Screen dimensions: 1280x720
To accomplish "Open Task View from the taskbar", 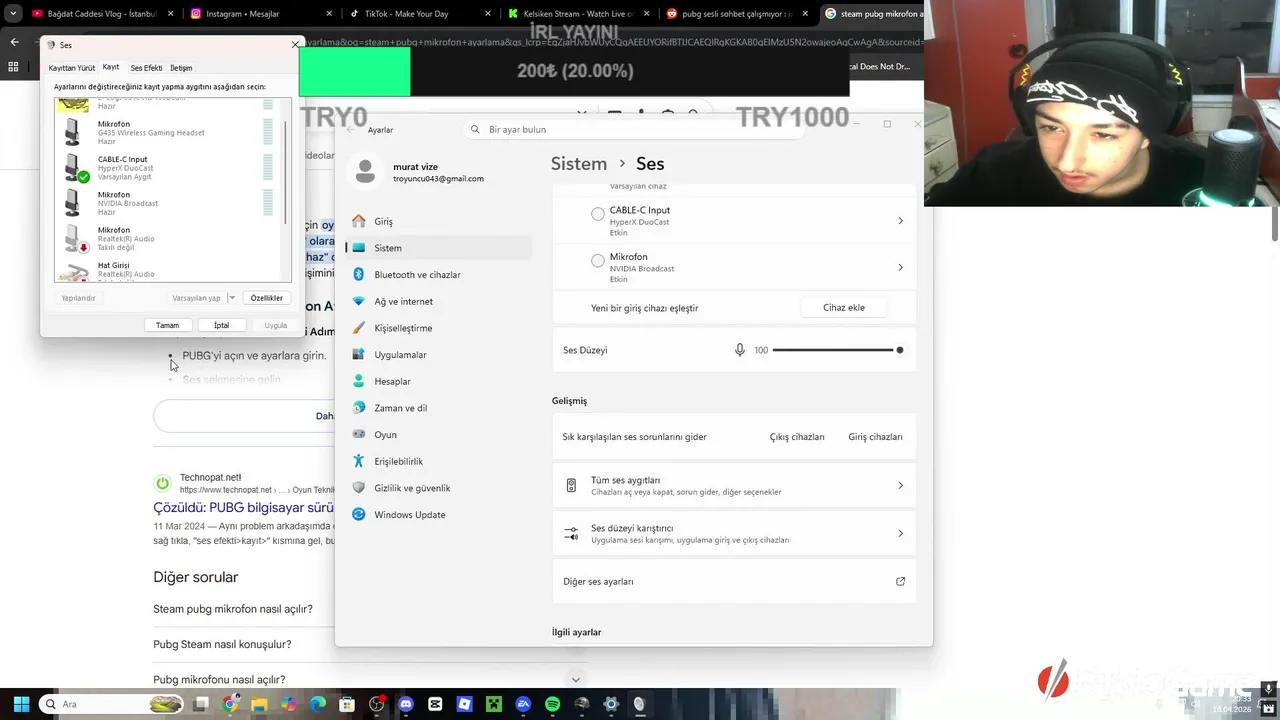I will 200,704.
